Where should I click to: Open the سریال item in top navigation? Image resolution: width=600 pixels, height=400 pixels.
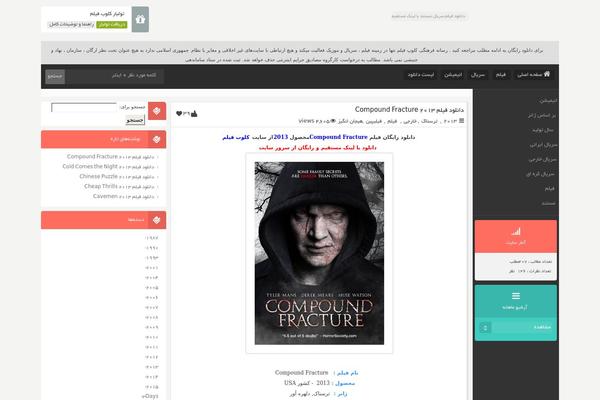tap(478, 75)
